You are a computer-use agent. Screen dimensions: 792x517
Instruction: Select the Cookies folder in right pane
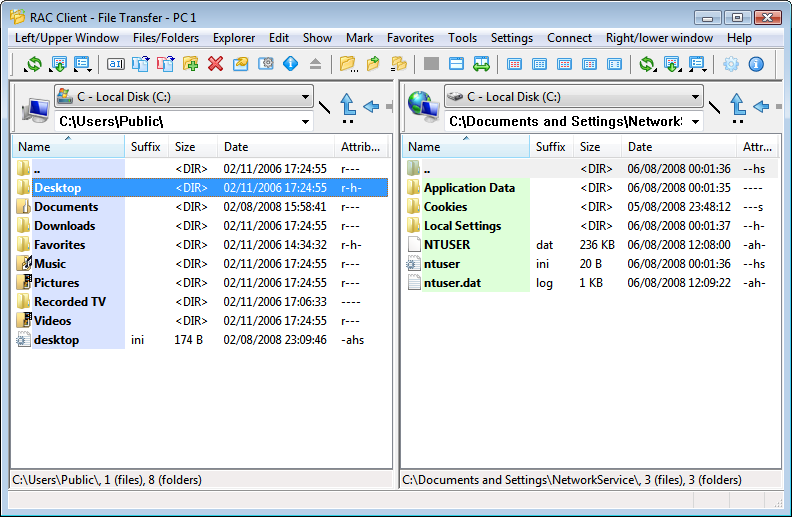591,207
